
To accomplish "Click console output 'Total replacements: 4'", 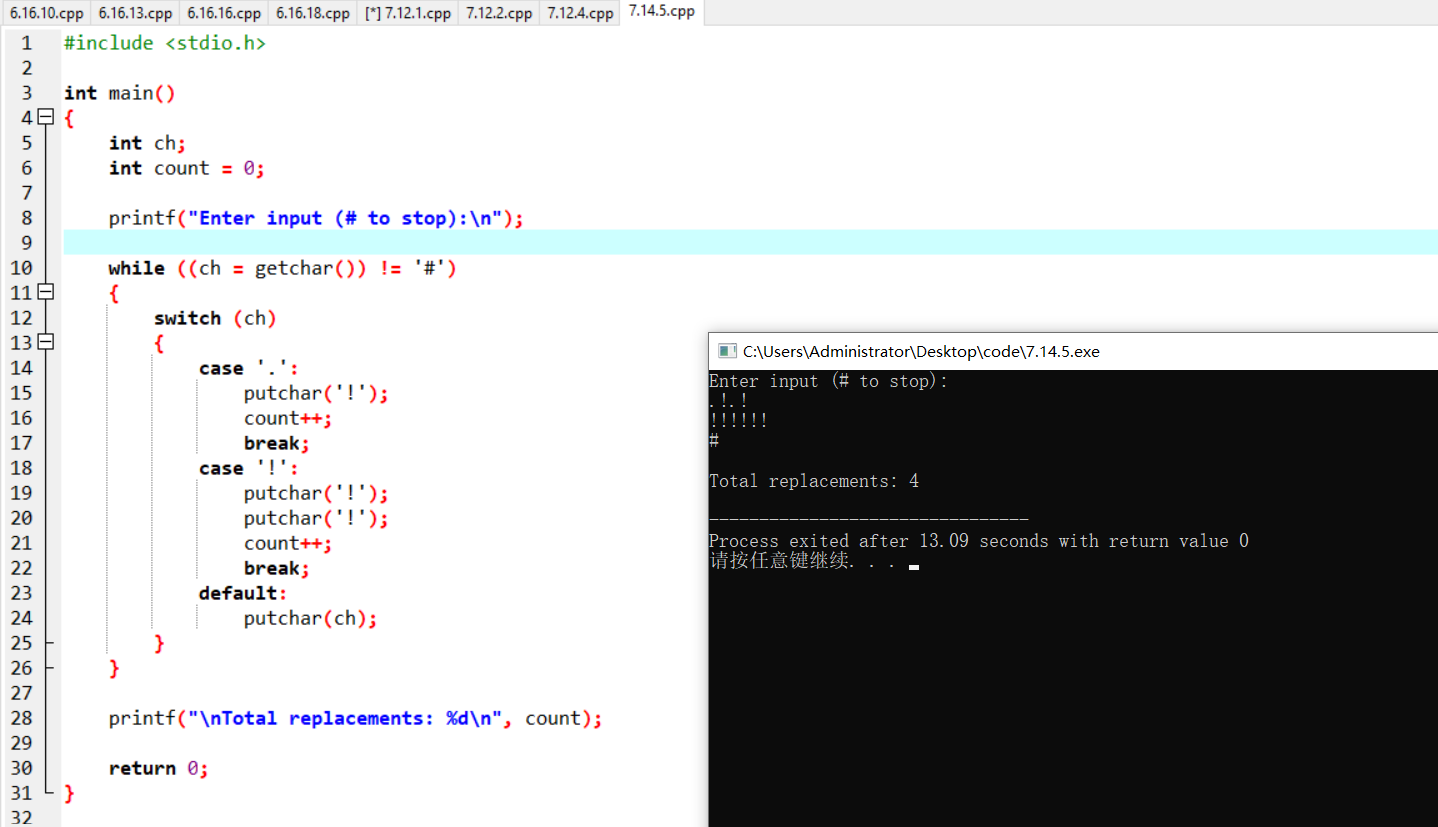I will (814, 481).
